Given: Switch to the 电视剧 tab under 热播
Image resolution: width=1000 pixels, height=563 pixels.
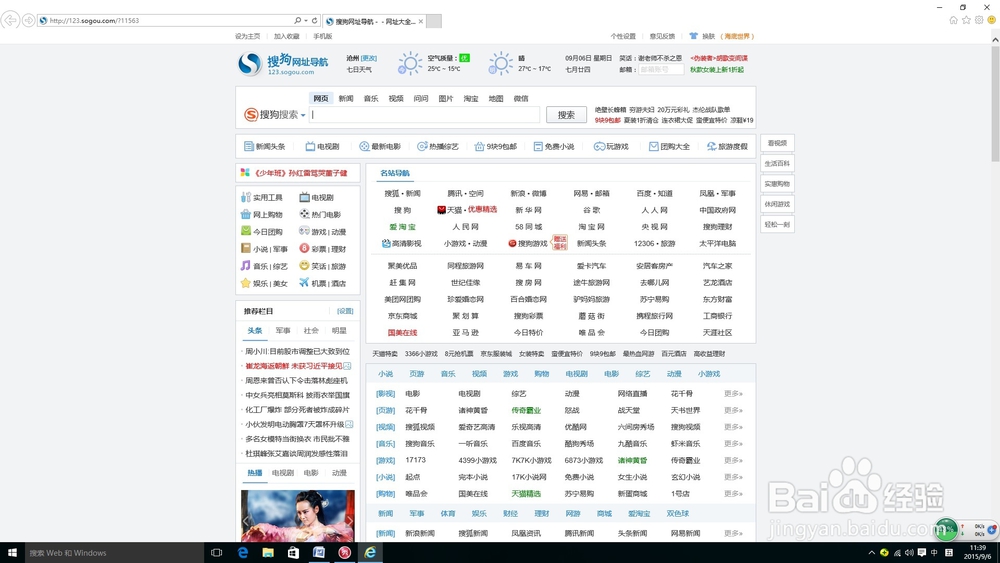Looking at the screenshot, I should (283, 472).
